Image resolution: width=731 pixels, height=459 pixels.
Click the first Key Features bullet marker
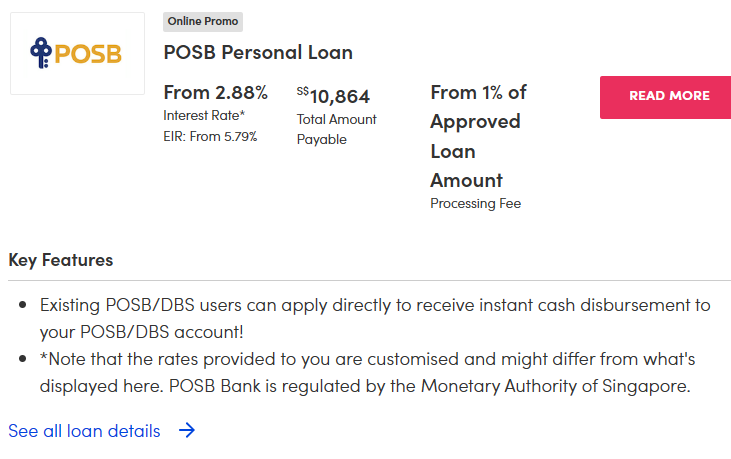point(21,305)
